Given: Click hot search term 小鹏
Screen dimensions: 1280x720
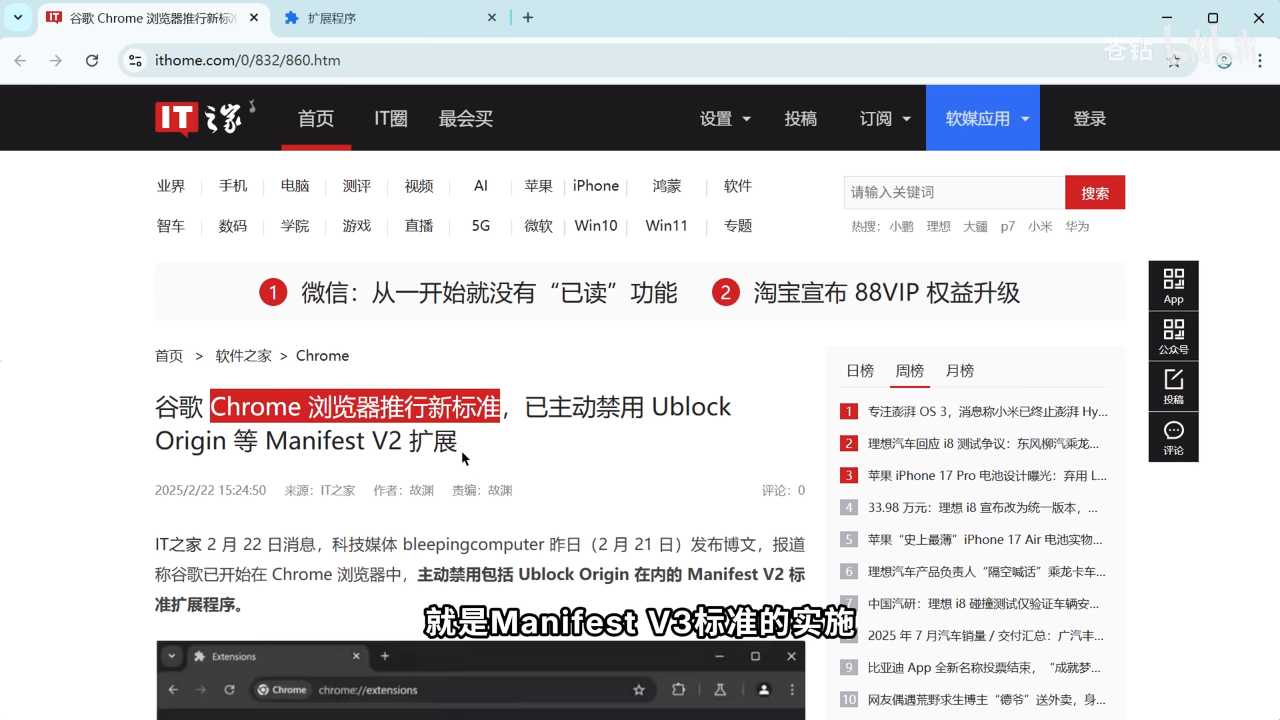Looking at the screenshot, I should (x=901, y=227).
